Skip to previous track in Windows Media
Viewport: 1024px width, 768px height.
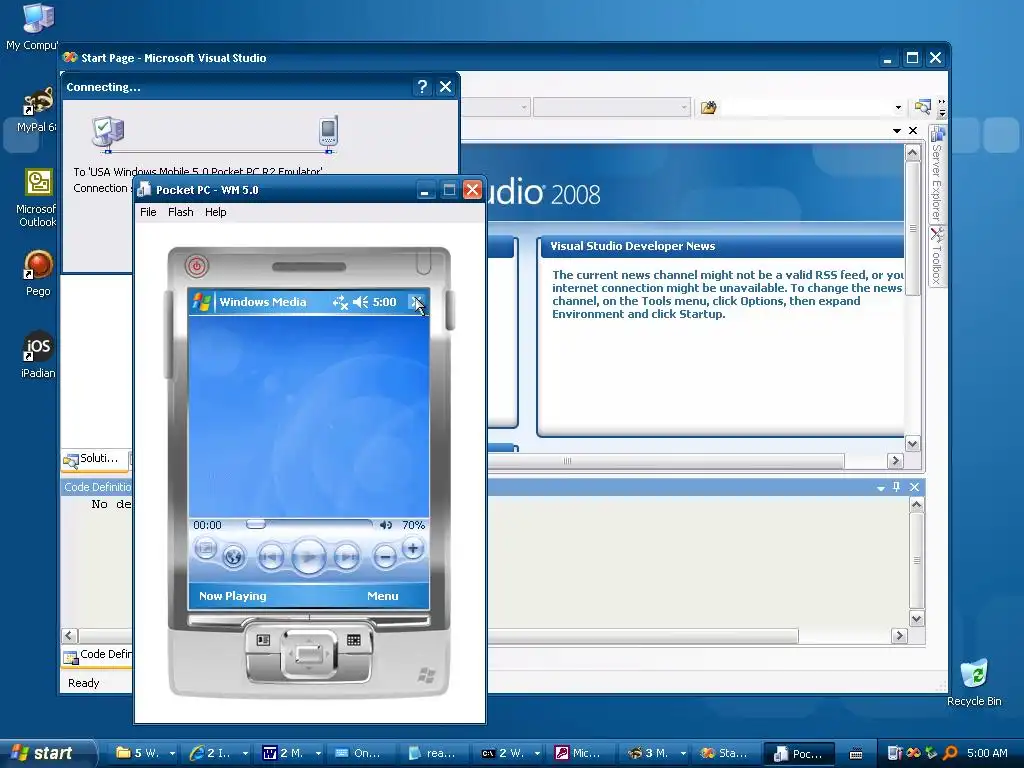click(x=270, y=556)
